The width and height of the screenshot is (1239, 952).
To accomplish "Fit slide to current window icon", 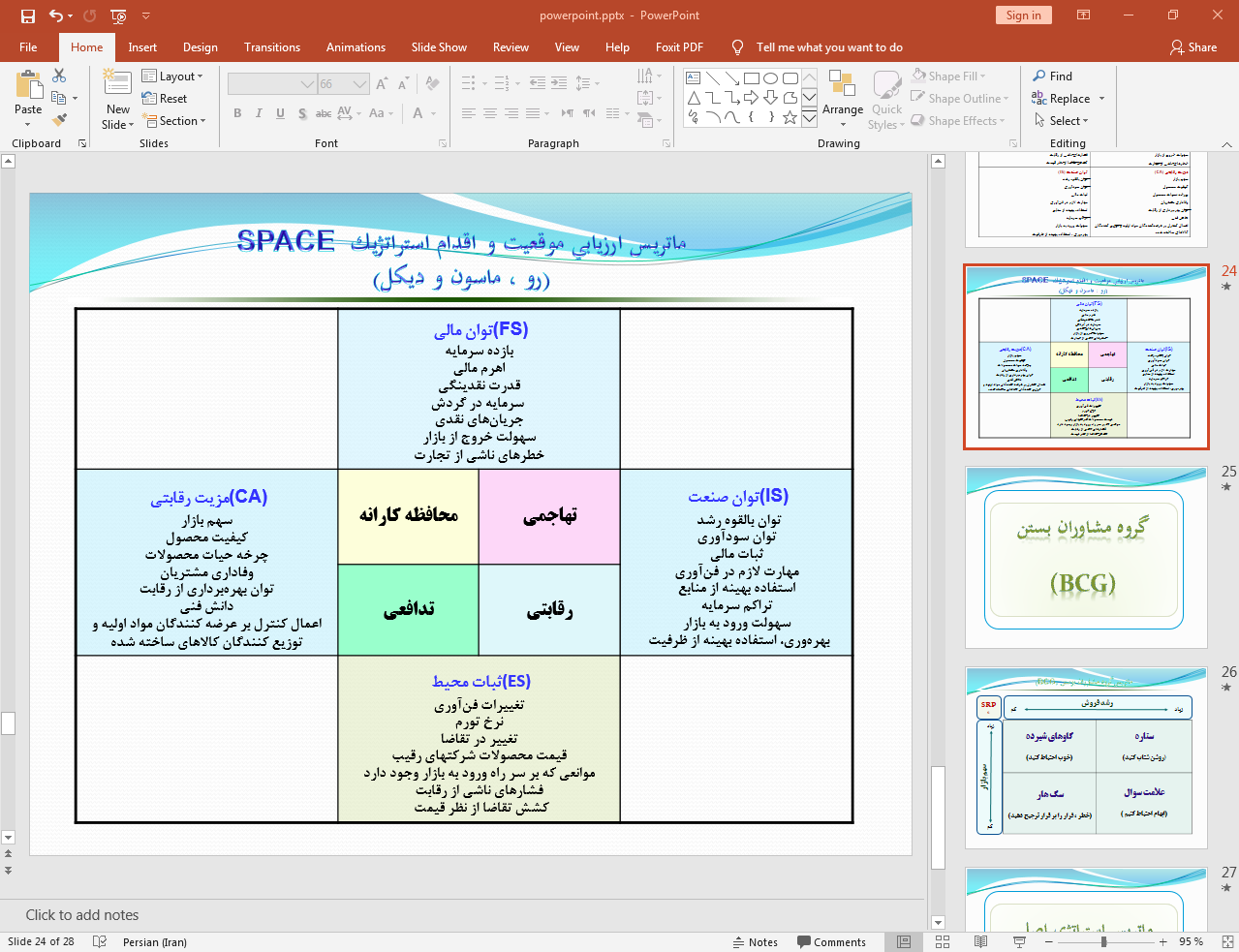I will click(1227, 941).
